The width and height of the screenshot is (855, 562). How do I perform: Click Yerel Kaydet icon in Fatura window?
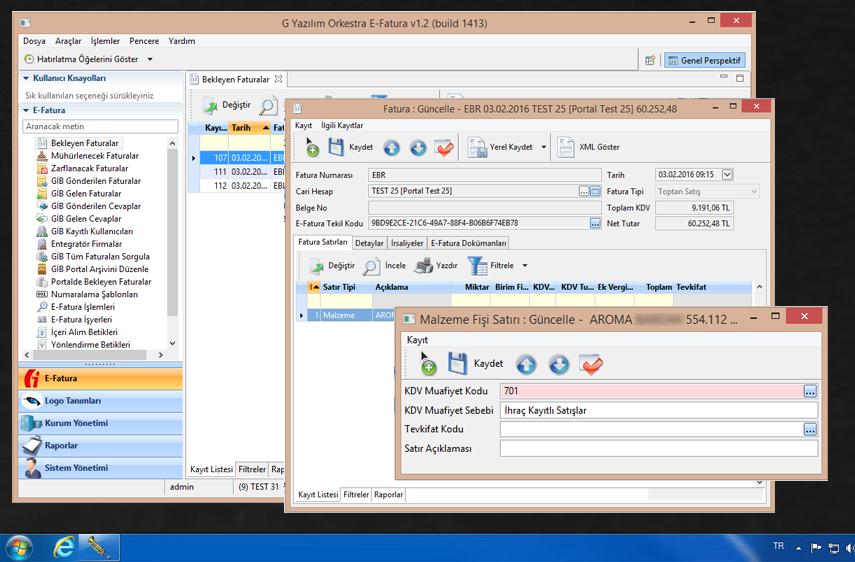pos(477,147)
